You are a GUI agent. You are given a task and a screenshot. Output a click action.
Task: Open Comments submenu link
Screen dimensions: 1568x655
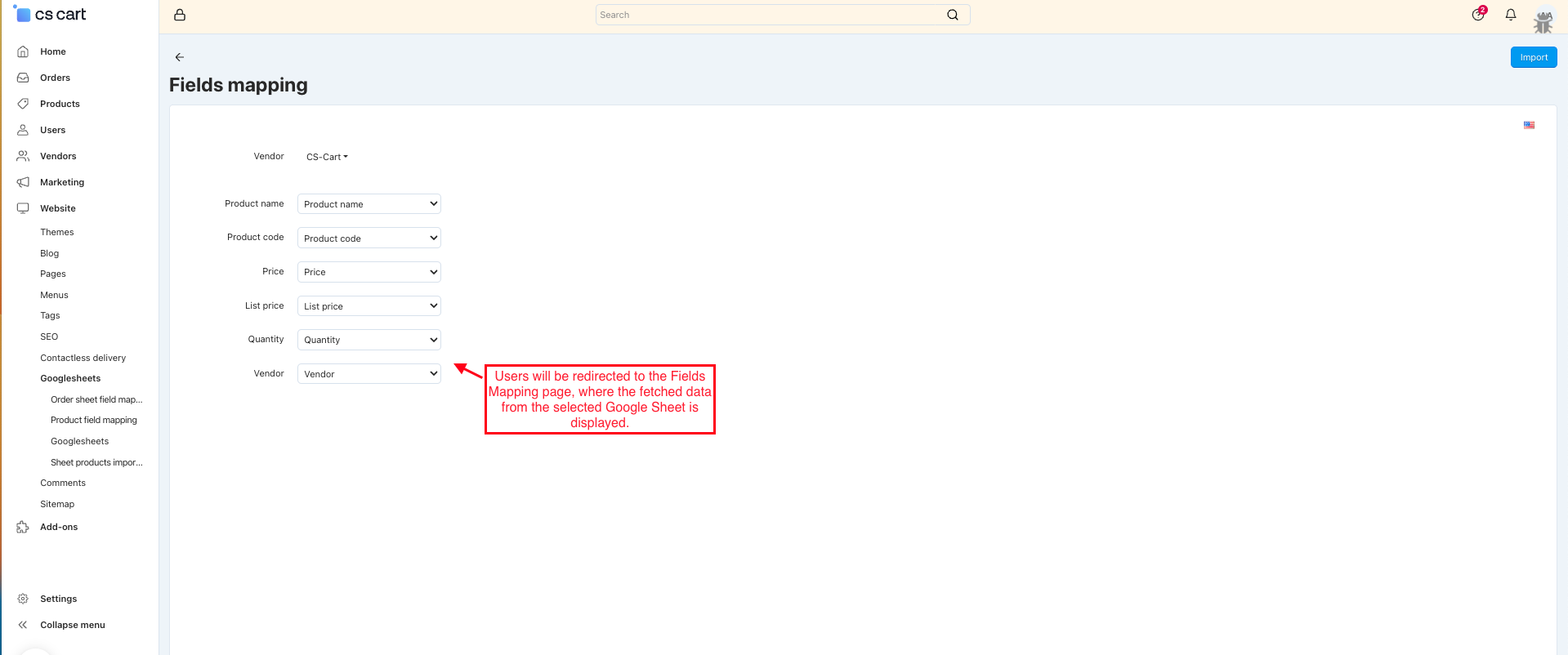(63, 483)
